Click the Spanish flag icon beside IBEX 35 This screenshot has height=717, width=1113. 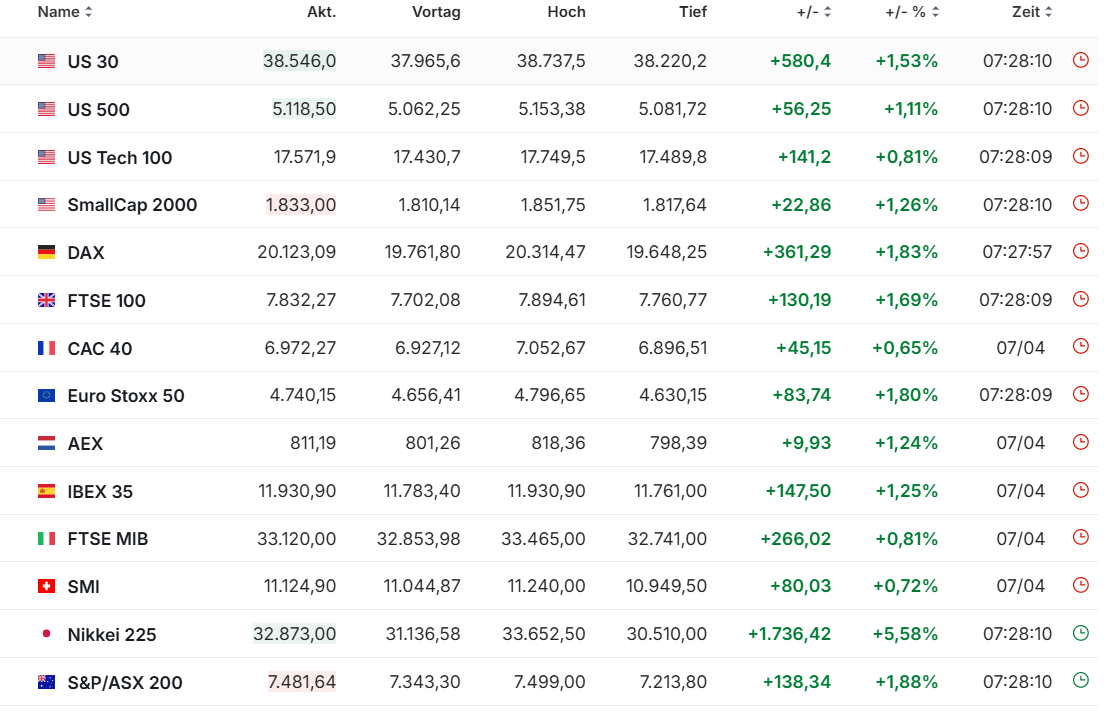pyautogui.click(x=46, y=491)
